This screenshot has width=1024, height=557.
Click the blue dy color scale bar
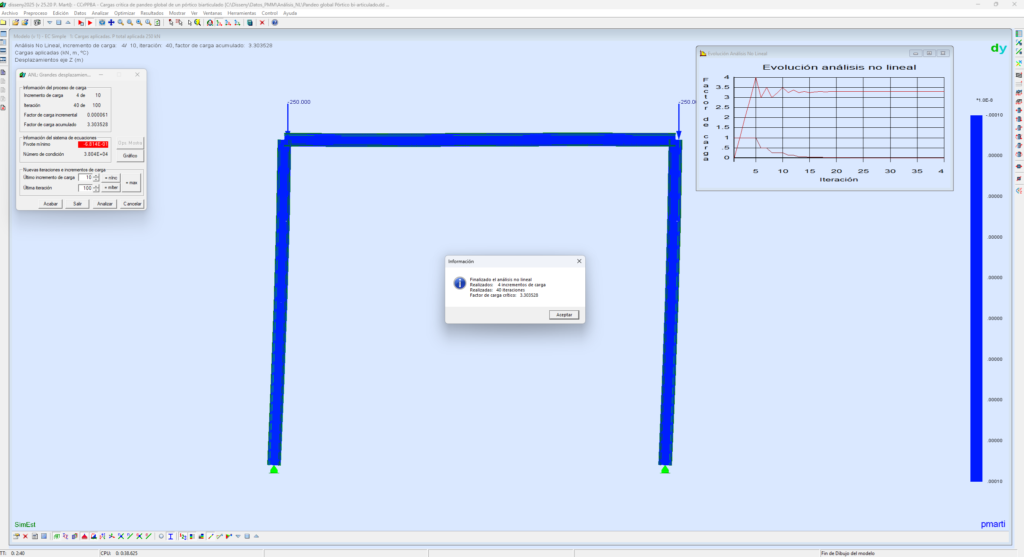coord(975,298)
